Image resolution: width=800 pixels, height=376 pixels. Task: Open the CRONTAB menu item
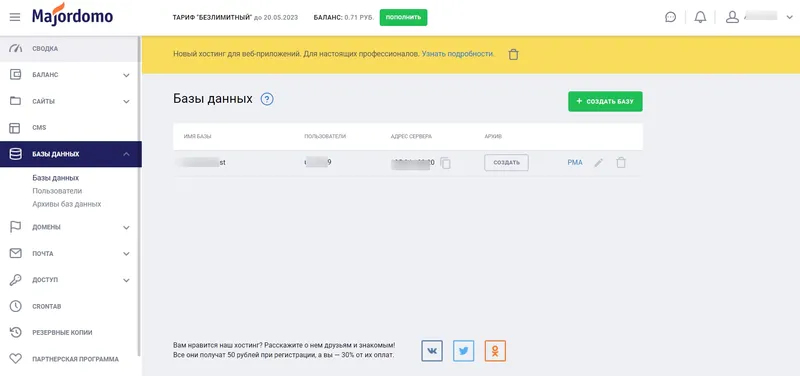(69, 306)
